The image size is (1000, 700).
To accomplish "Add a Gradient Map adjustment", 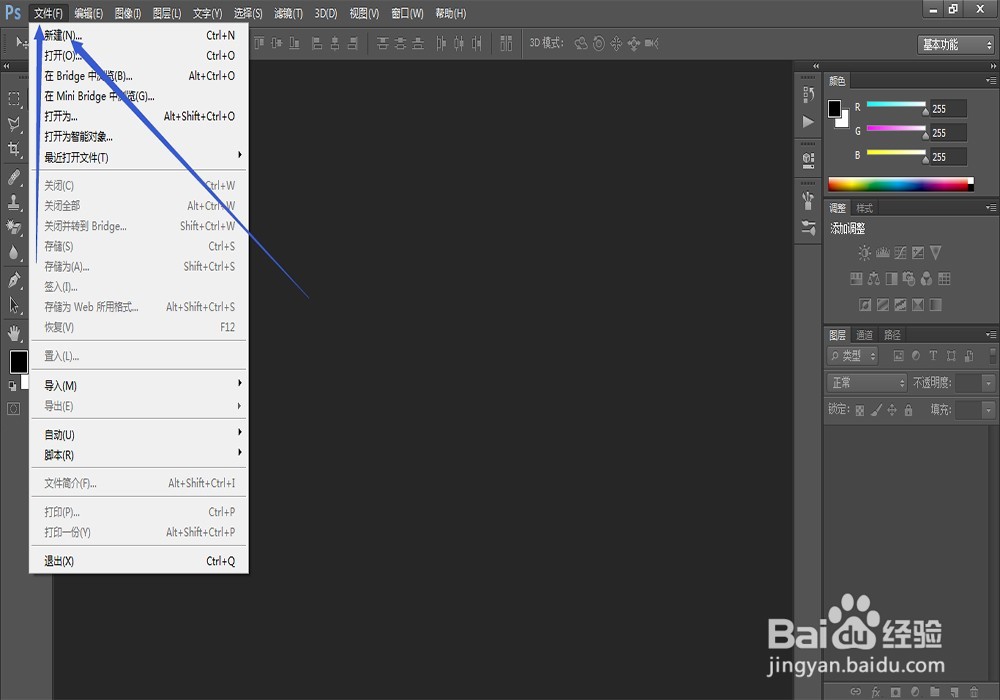I will point(936,305).
